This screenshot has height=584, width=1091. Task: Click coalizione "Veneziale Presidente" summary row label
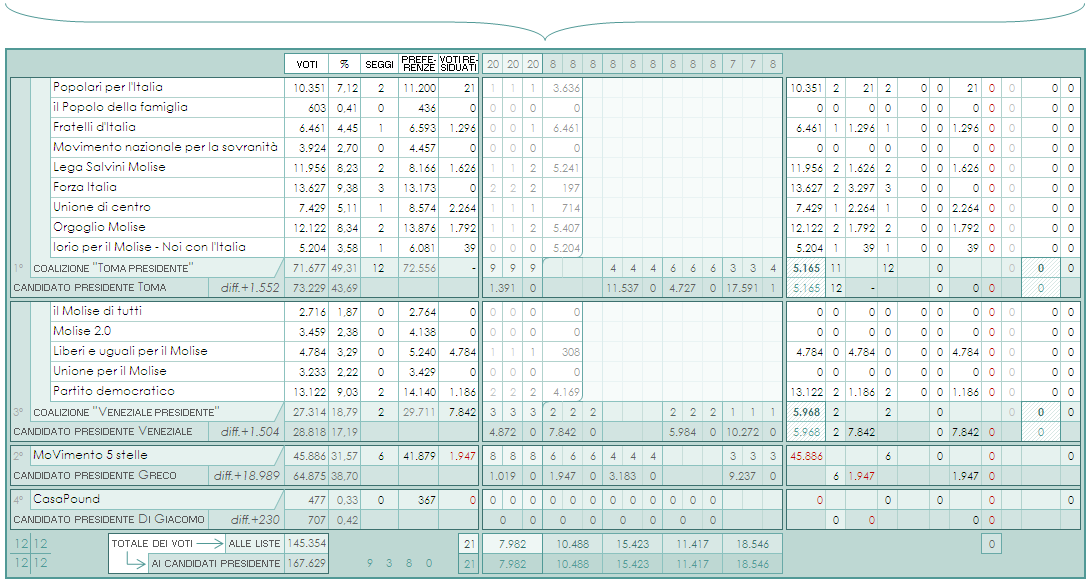click(125, 413)
